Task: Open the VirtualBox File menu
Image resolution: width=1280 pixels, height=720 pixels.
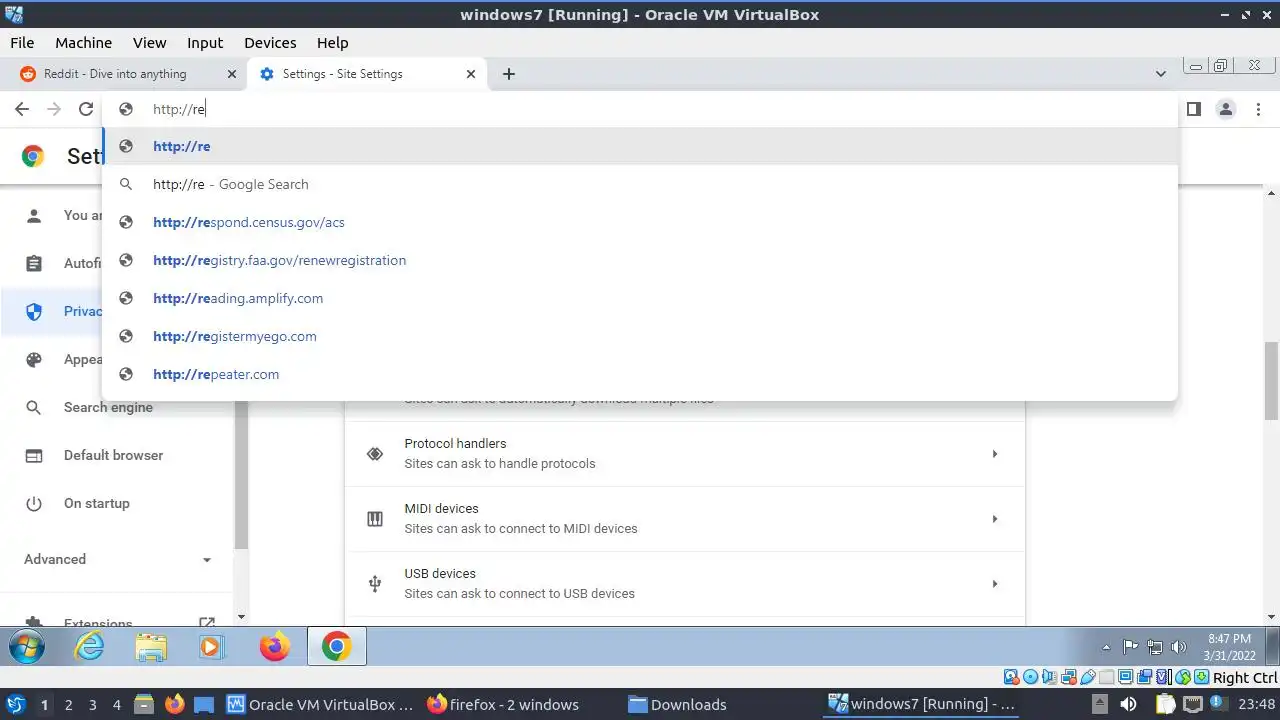Action: coord(22,43)
